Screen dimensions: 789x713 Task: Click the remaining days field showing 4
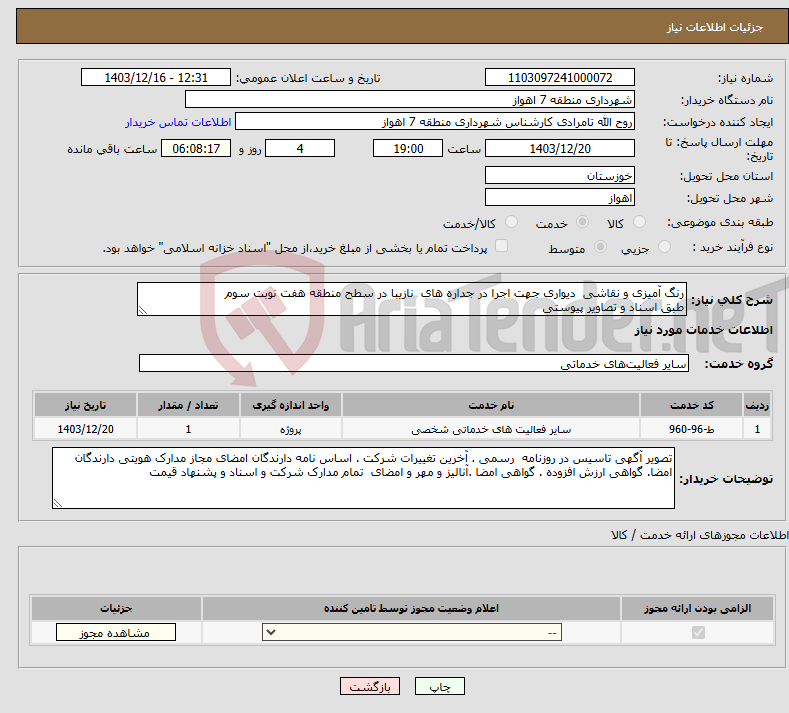300,148
